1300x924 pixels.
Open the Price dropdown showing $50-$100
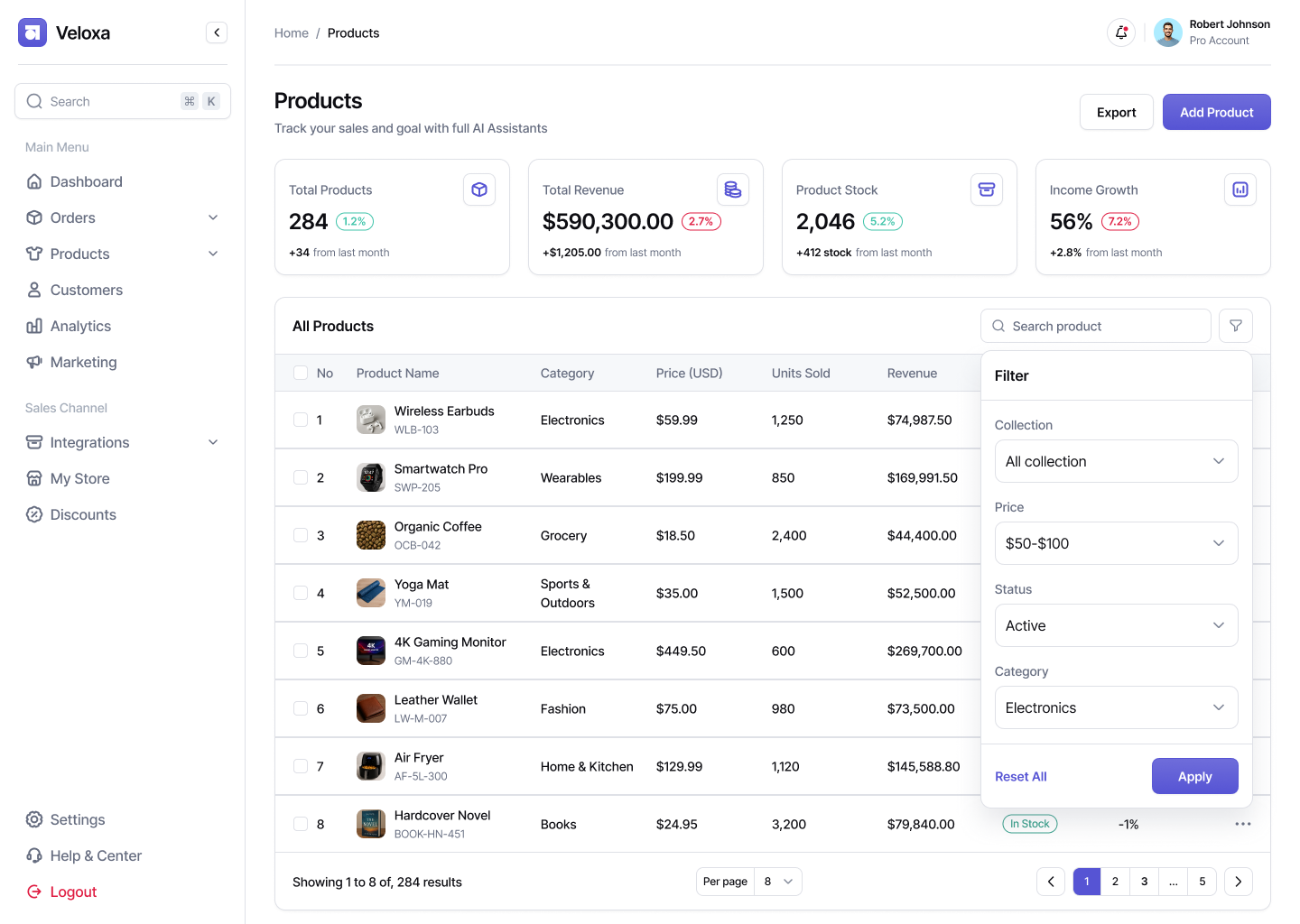coord(1116,543)
